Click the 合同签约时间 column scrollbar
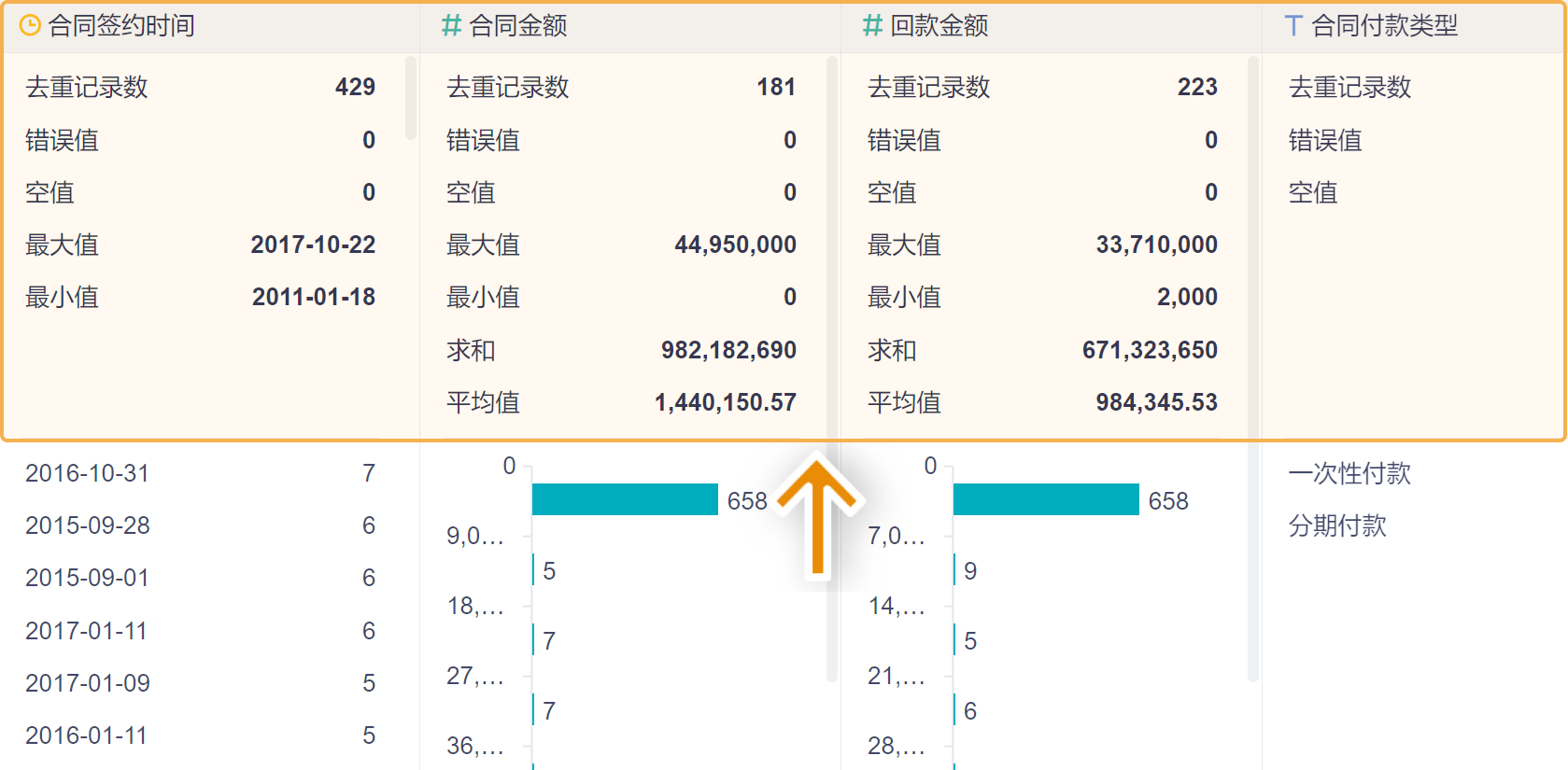1568x770 pixels. [411, 98]
